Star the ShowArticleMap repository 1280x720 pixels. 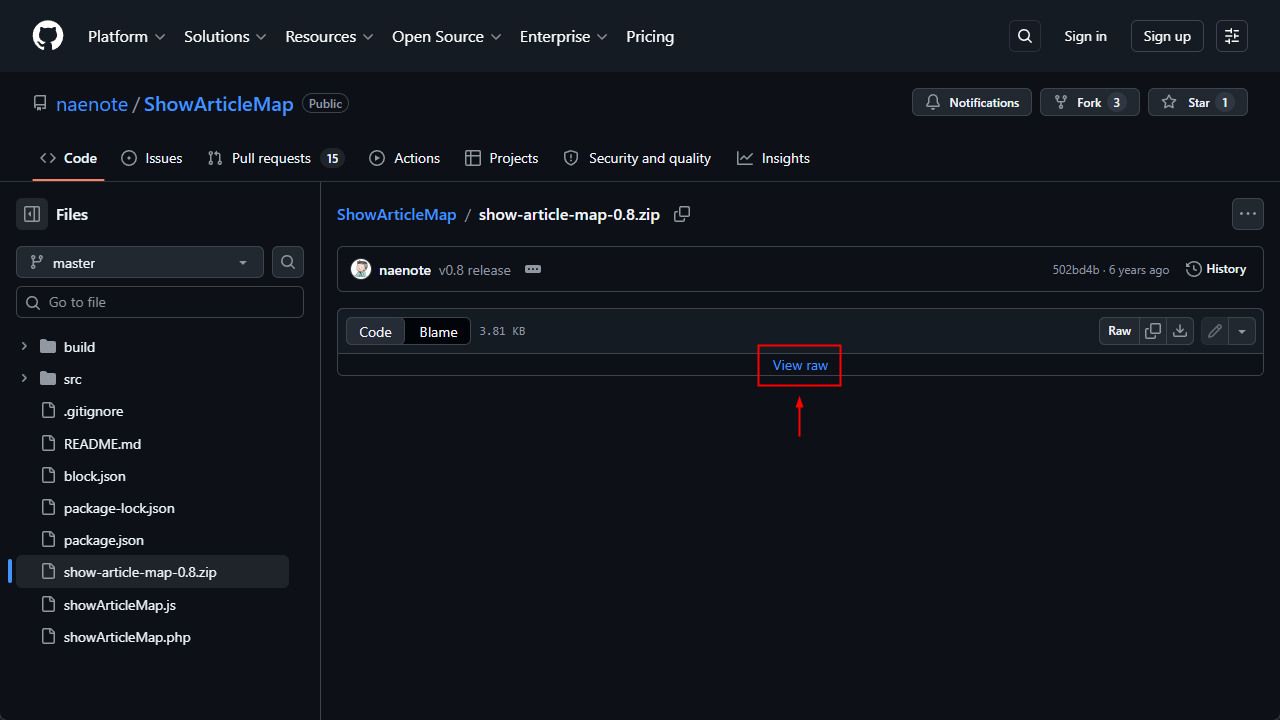tap(1198, 102)
